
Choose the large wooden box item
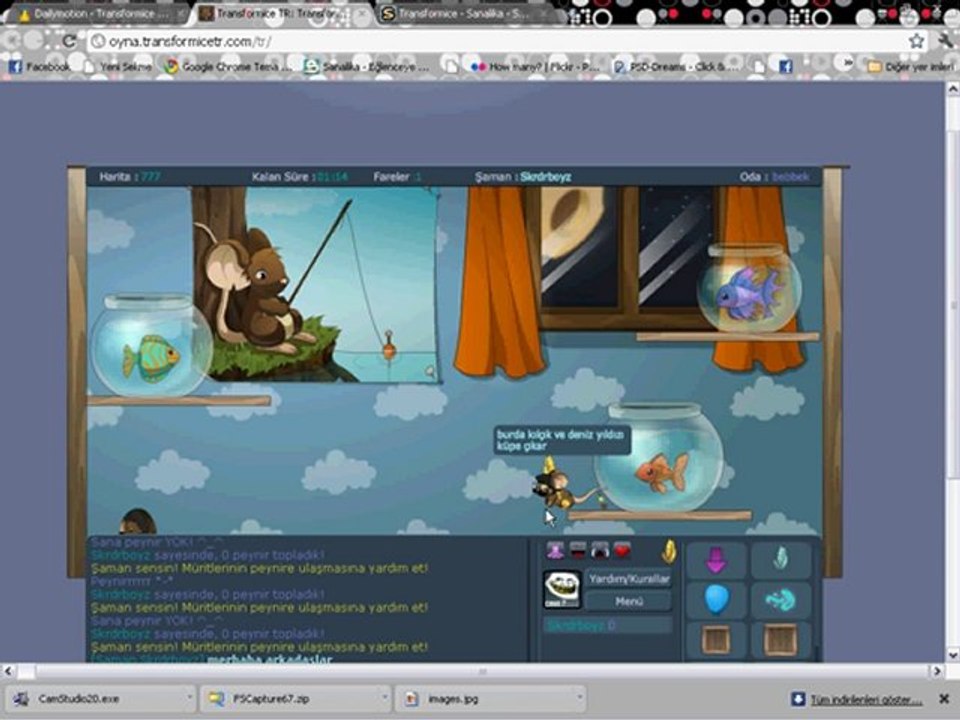[780, 640]
